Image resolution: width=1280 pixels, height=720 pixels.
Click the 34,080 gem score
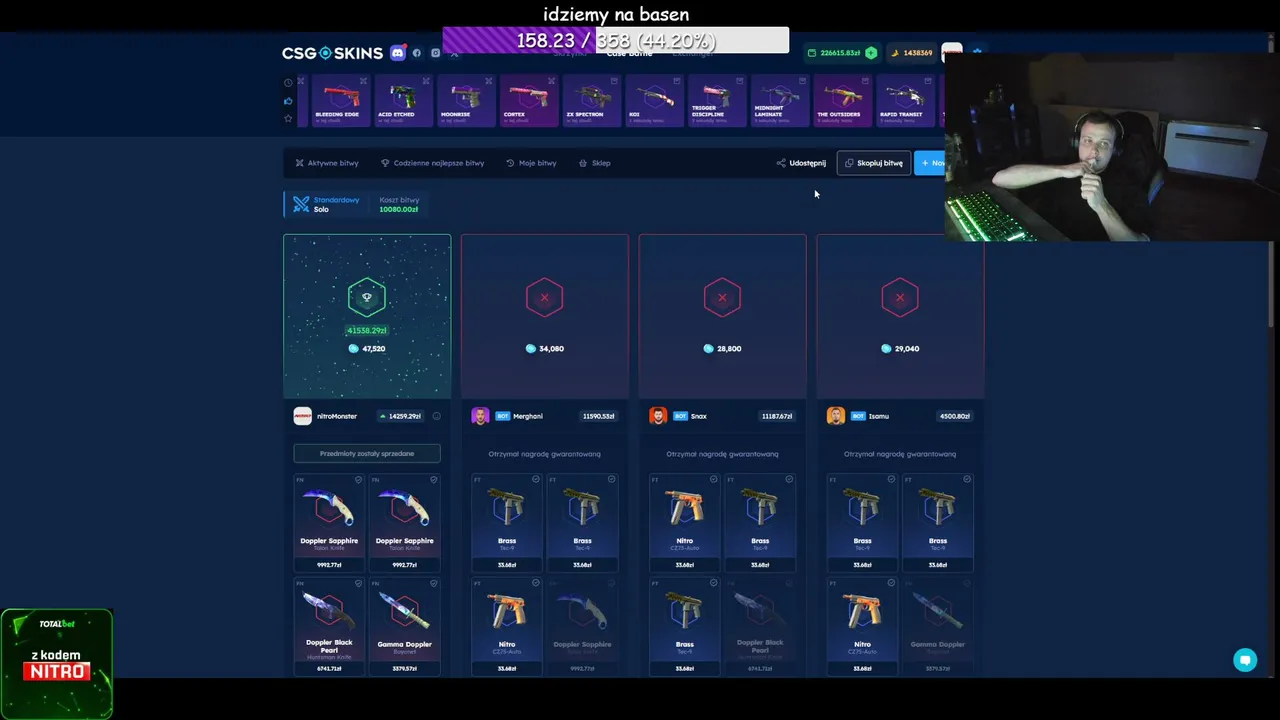(x=545, y=349)
